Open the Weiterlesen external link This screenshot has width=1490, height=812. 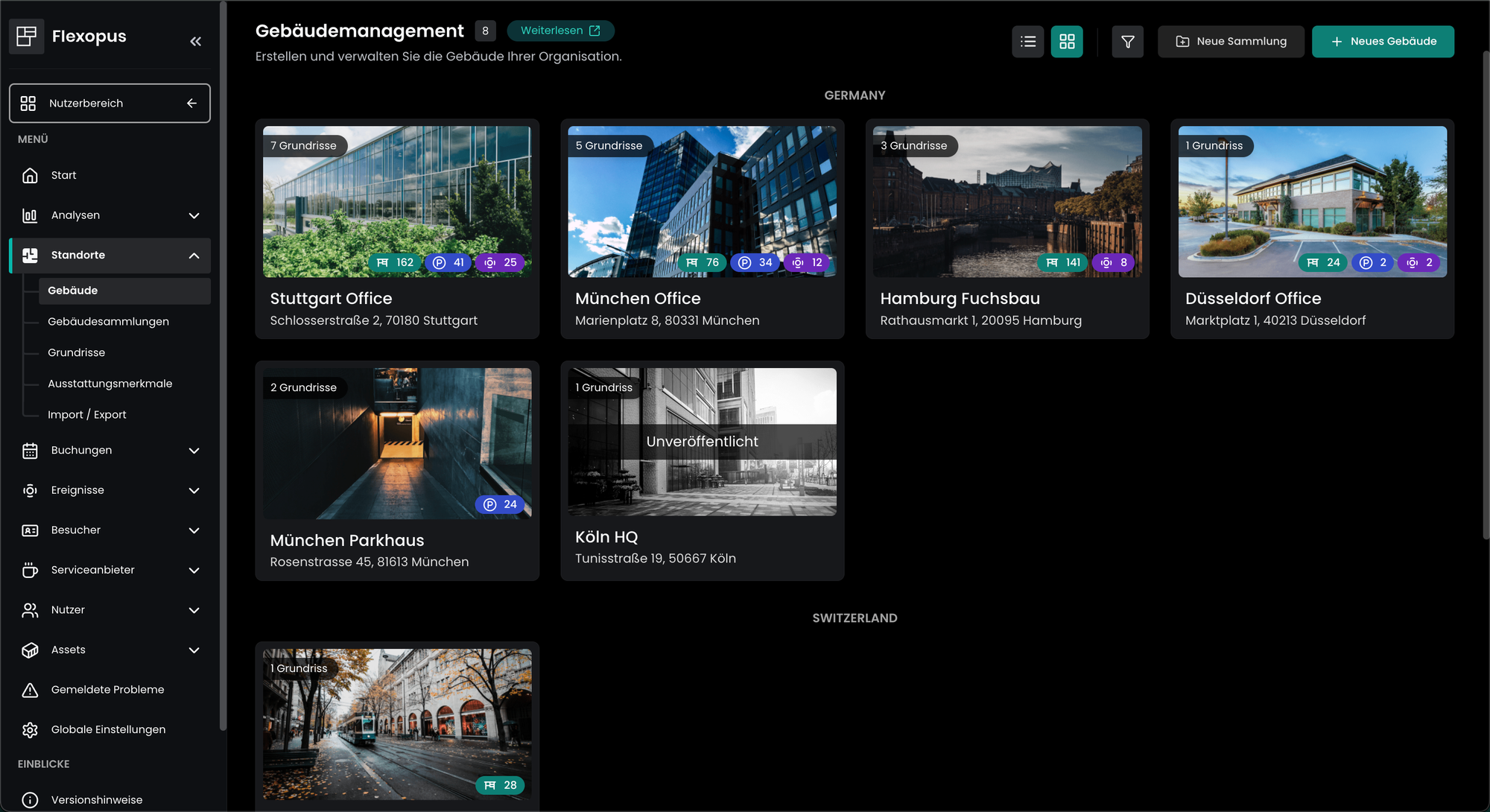(x=560, y=31)
